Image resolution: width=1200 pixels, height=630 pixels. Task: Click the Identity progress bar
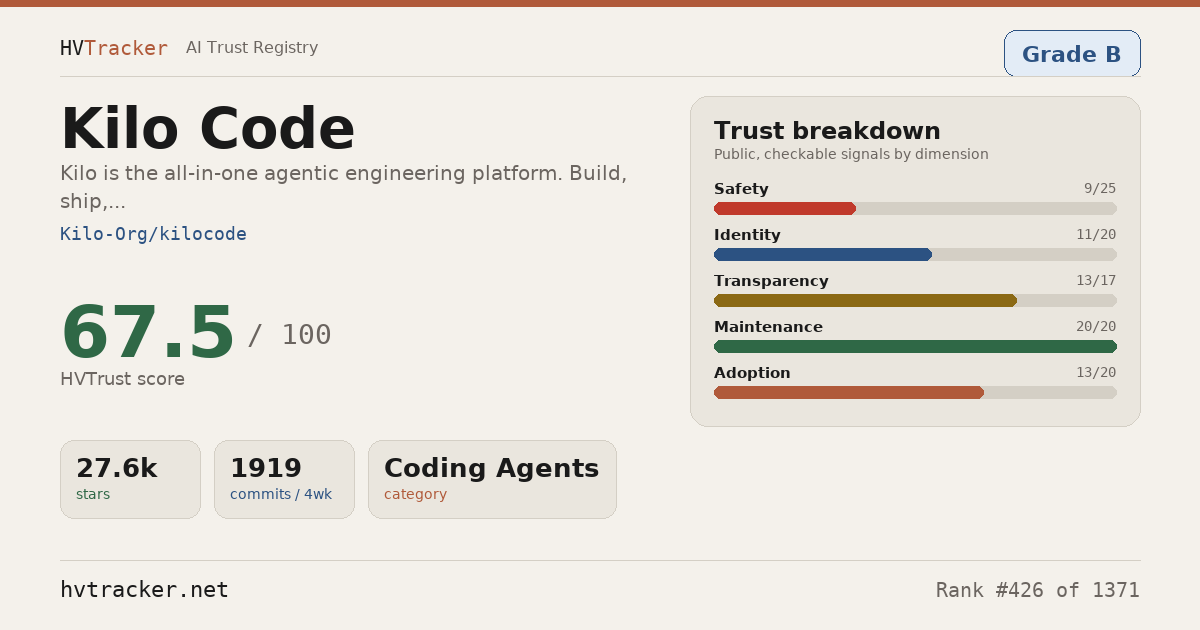915,254
